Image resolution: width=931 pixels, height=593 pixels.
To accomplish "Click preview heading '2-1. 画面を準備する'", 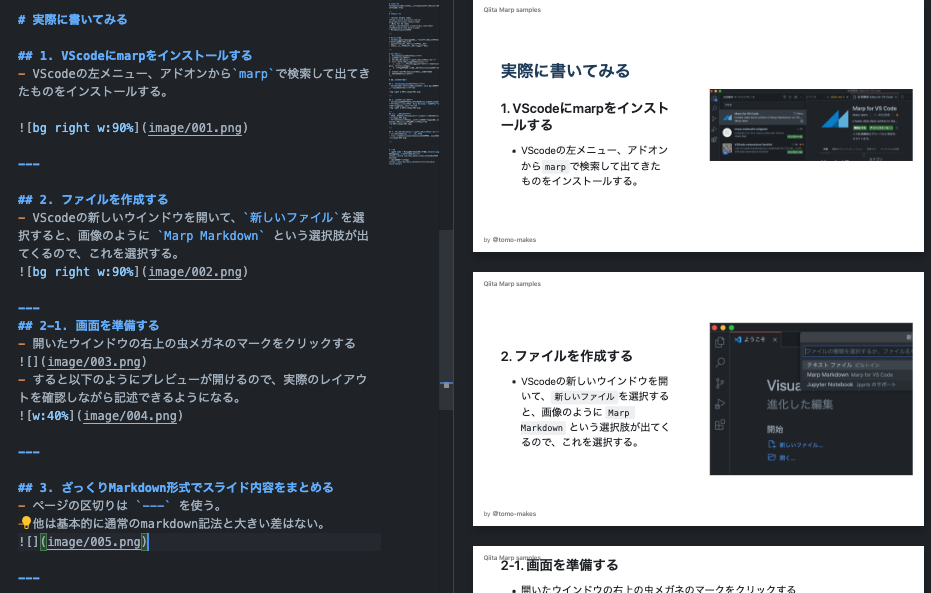I will coord(559,565).
